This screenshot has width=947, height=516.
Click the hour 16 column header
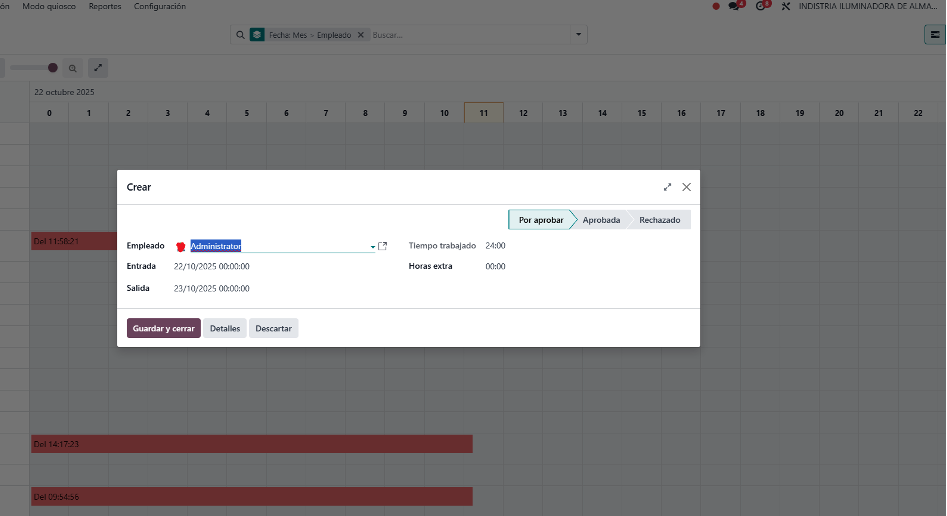(x=681, y=113)
